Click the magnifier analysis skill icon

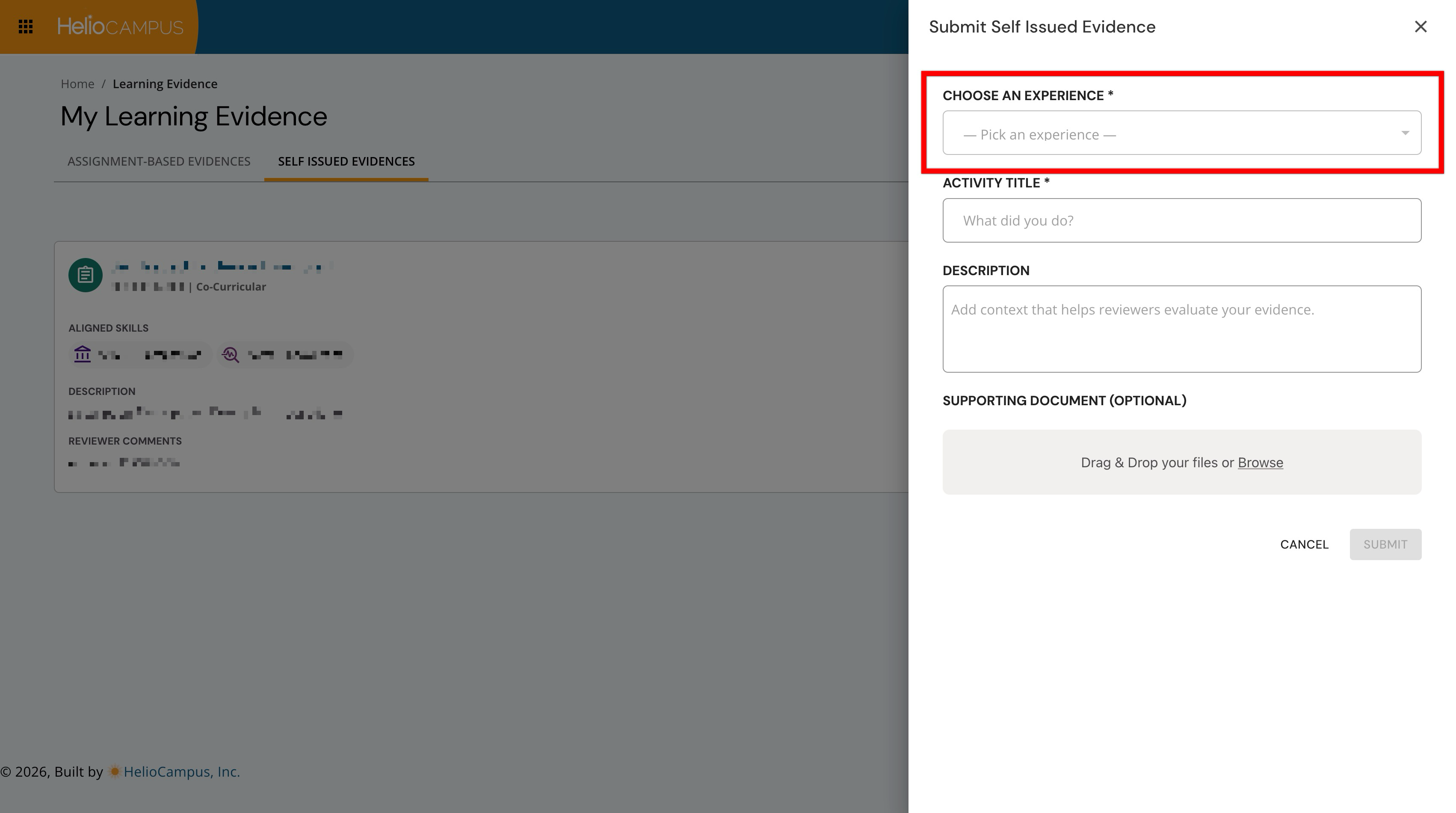(x=231, y=354)
